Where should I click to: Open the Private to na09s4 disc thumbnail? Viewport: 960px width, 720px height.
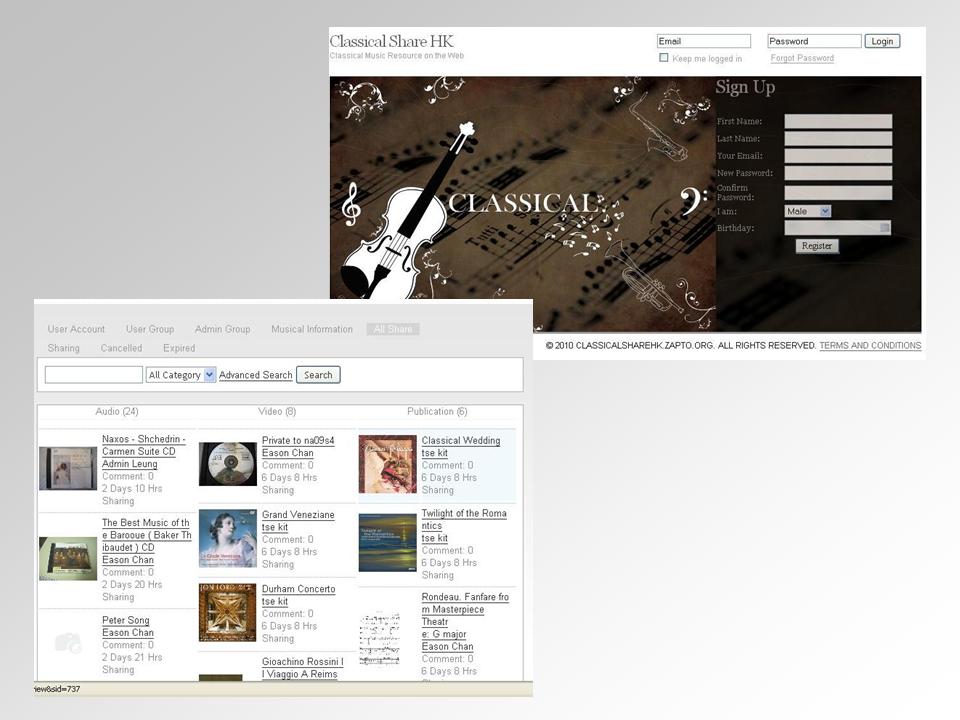pyautogui.click(x=228, y=464)
